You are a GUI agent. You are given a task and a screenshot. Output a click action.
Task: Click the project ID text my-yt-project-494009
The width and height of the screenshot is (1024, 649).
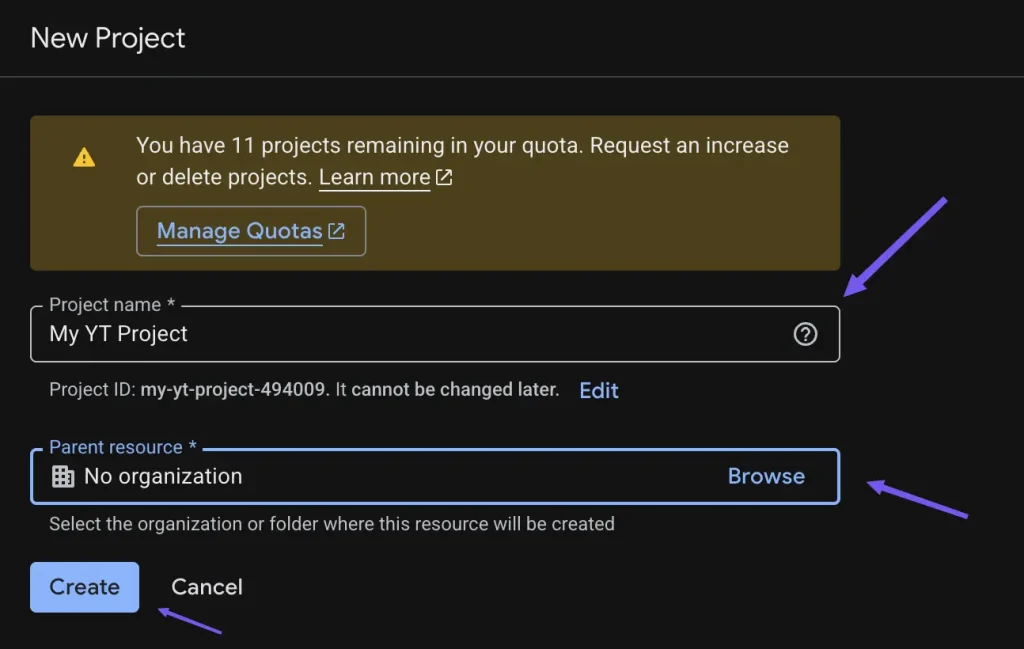pyautogui.click(x=233, y=390)
